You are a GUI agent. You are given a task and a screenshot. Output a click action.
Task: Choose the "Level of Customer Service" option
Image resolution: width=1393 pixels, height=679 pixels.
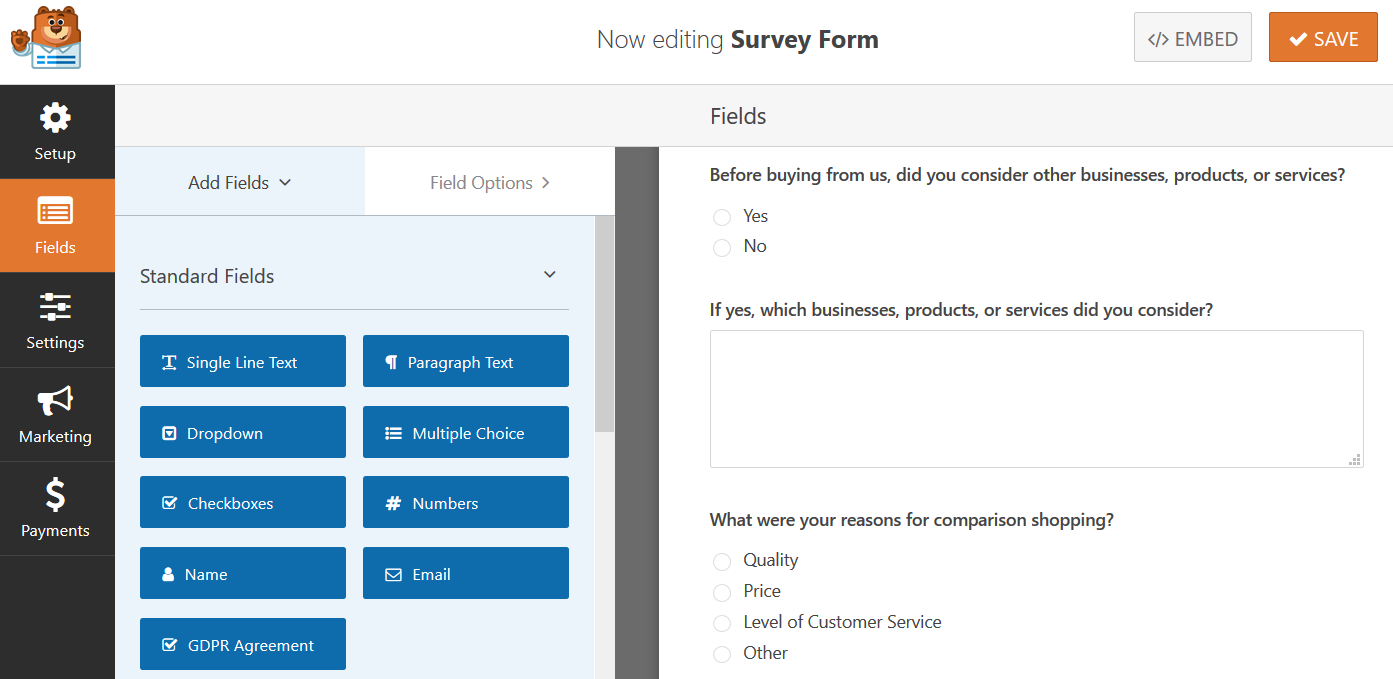722,623
